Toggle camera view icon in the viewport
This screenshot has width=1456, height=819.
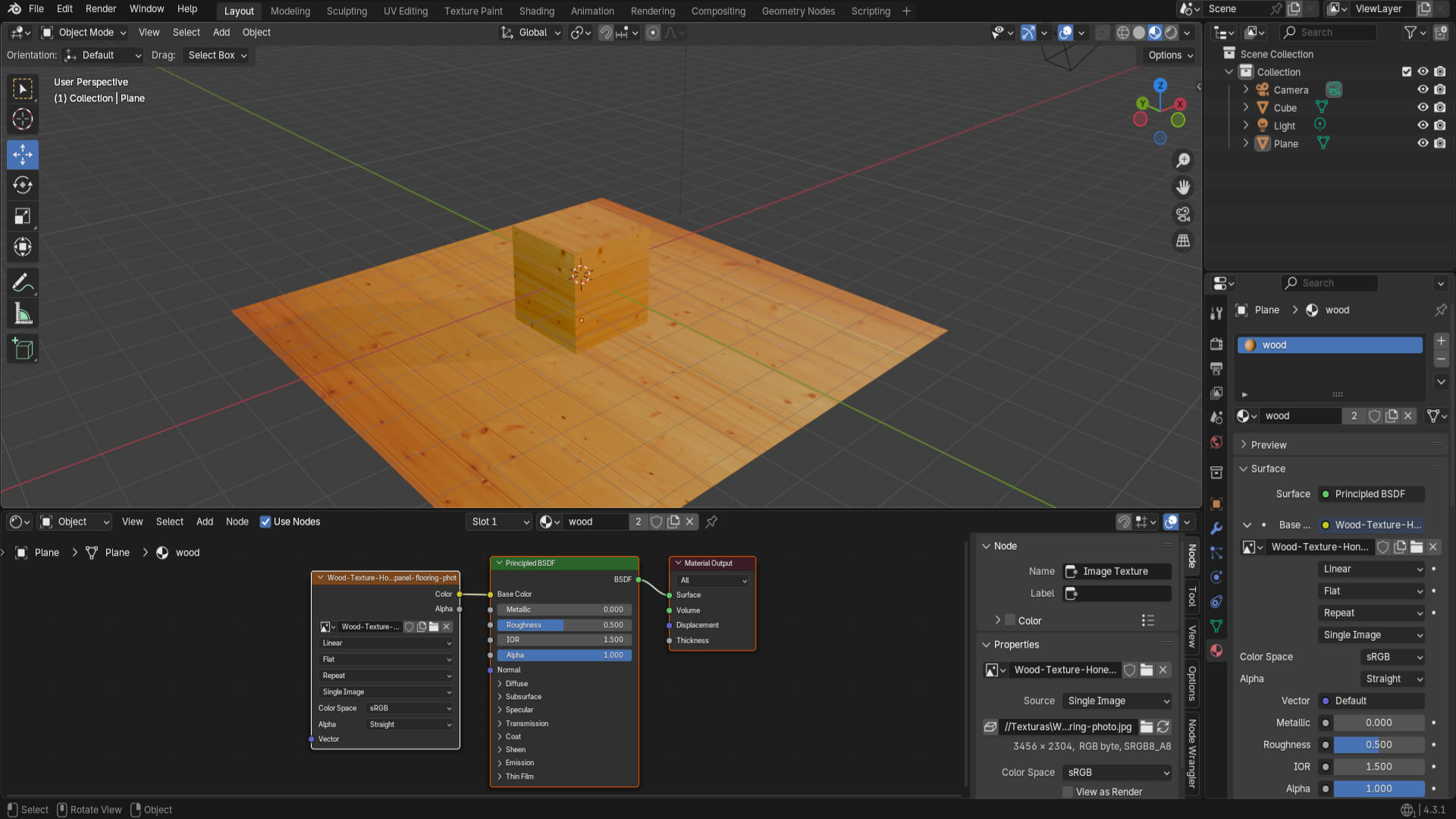(1183, 215)
